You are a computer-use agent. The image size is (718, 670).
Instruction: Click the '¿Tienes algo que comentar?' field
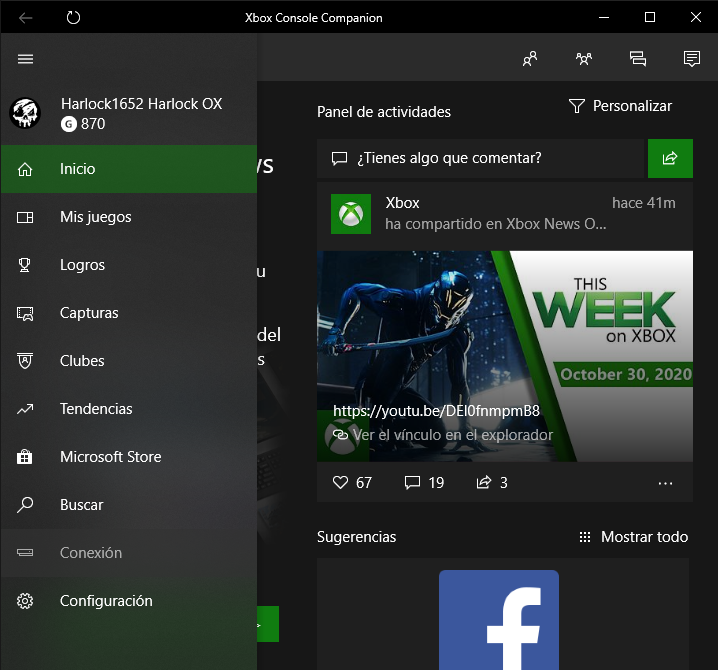click(480, 158)
